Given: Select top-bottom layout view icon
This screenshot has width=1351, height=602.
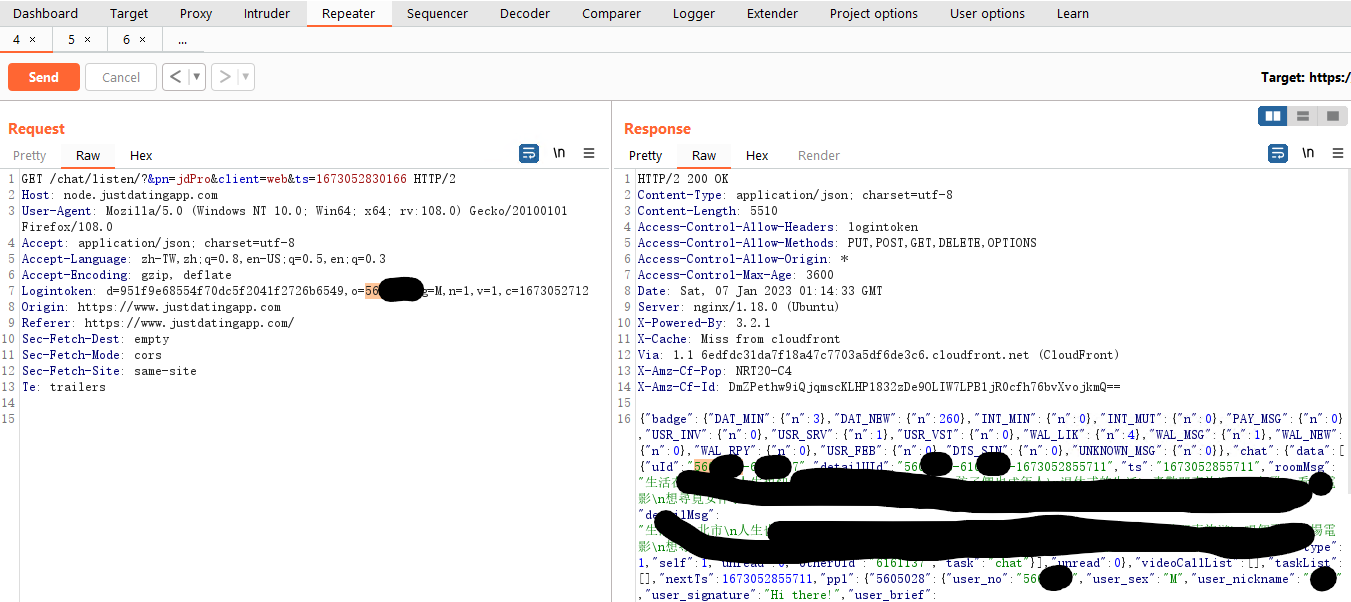Looking at the screenshot, I should (1303, 116).
